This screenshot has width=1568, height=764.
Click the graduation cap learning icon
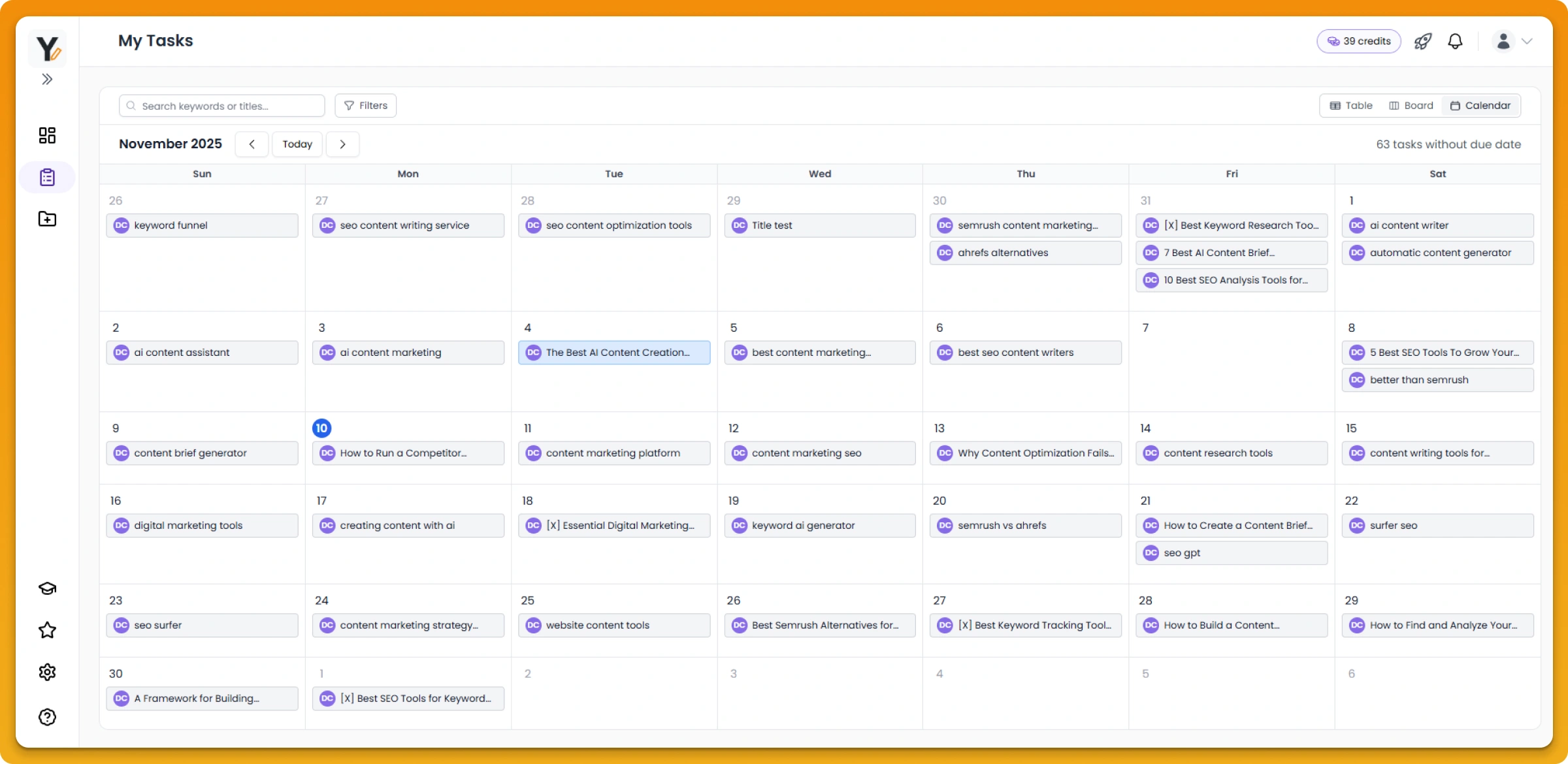tap(47, 588)
